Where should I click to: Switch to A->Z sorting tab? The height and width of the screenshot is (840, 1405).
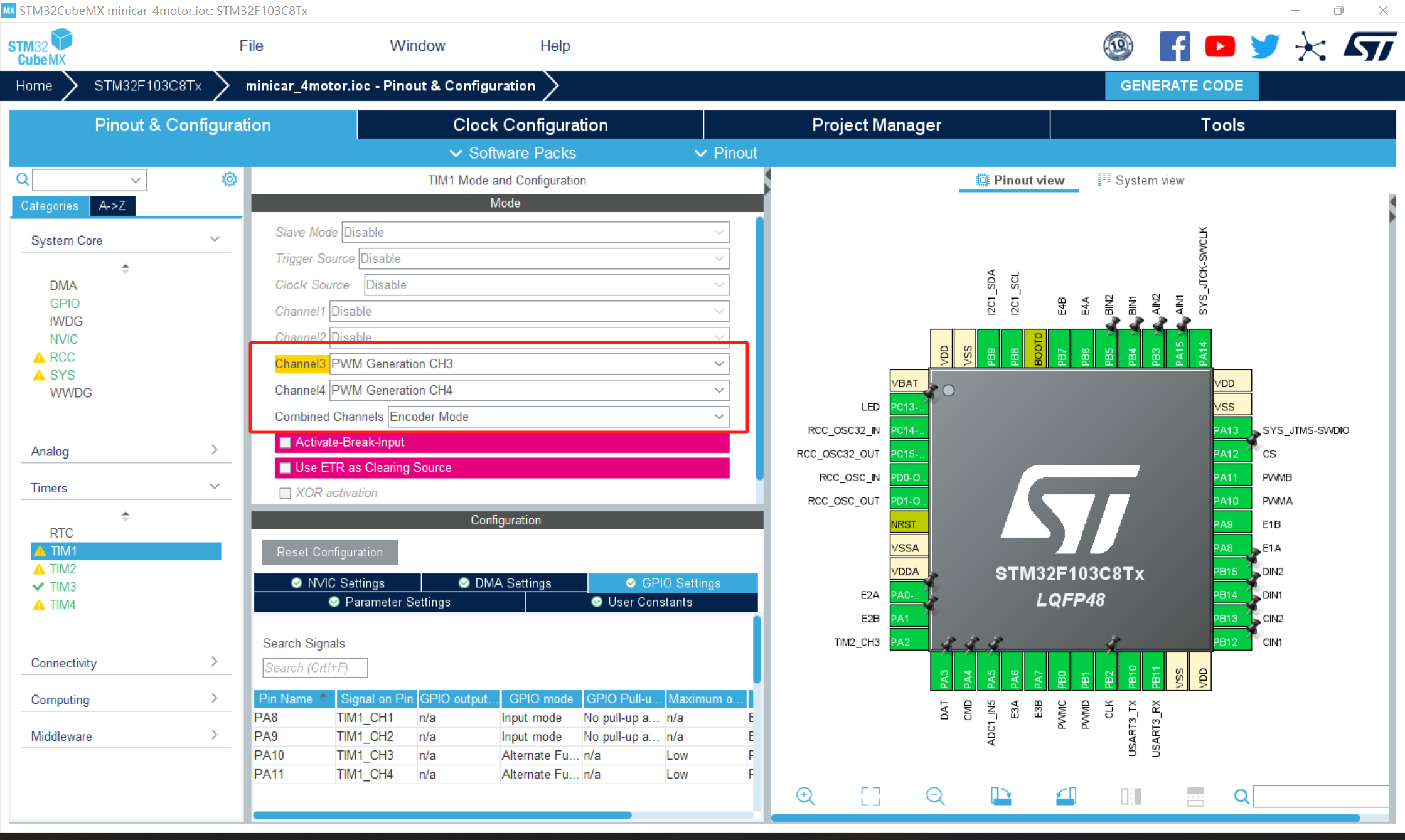(112, 206)
